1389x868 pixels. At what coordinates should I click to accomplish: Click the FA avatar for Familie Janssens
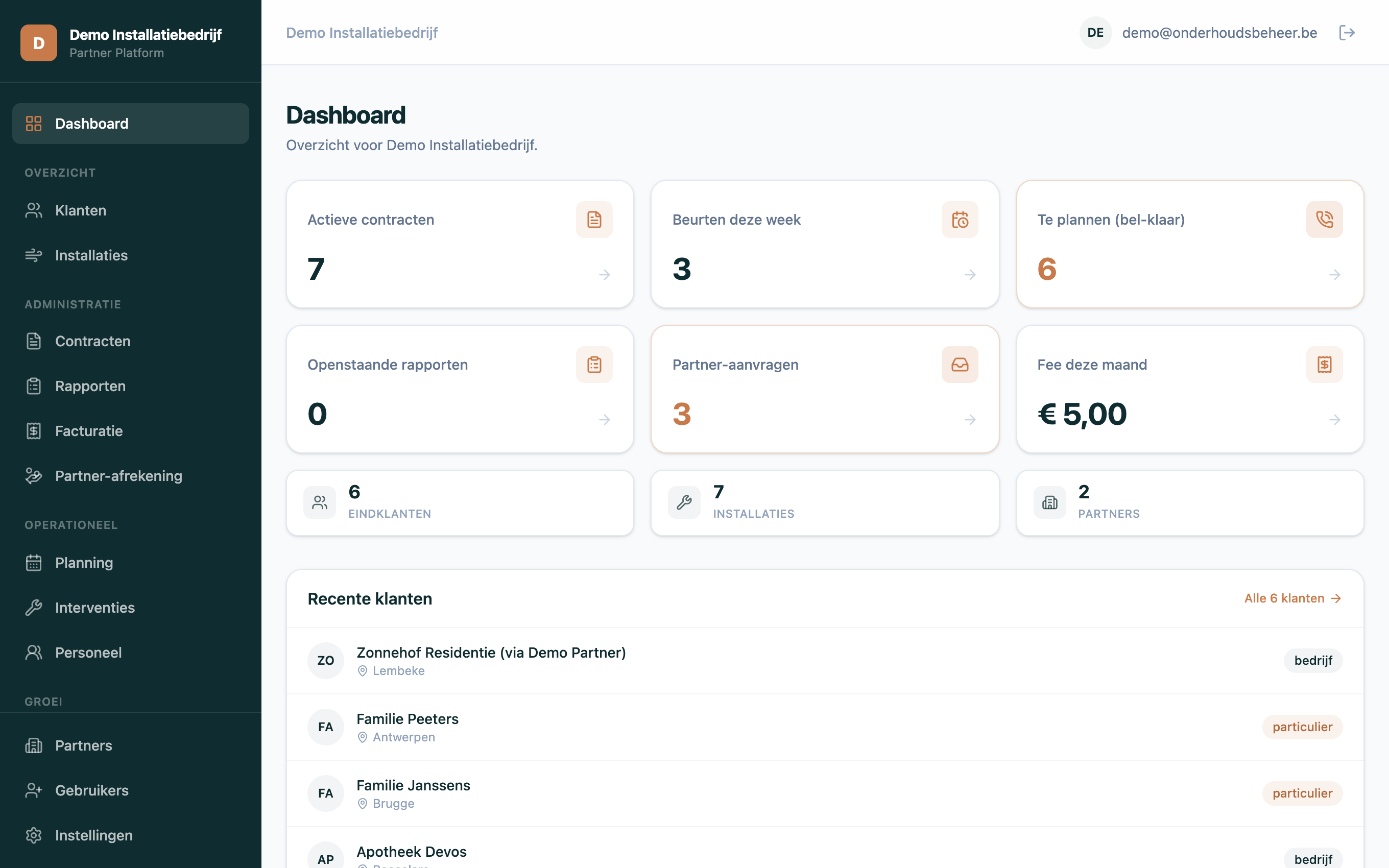pyautogui.click(x=325, y=793)
